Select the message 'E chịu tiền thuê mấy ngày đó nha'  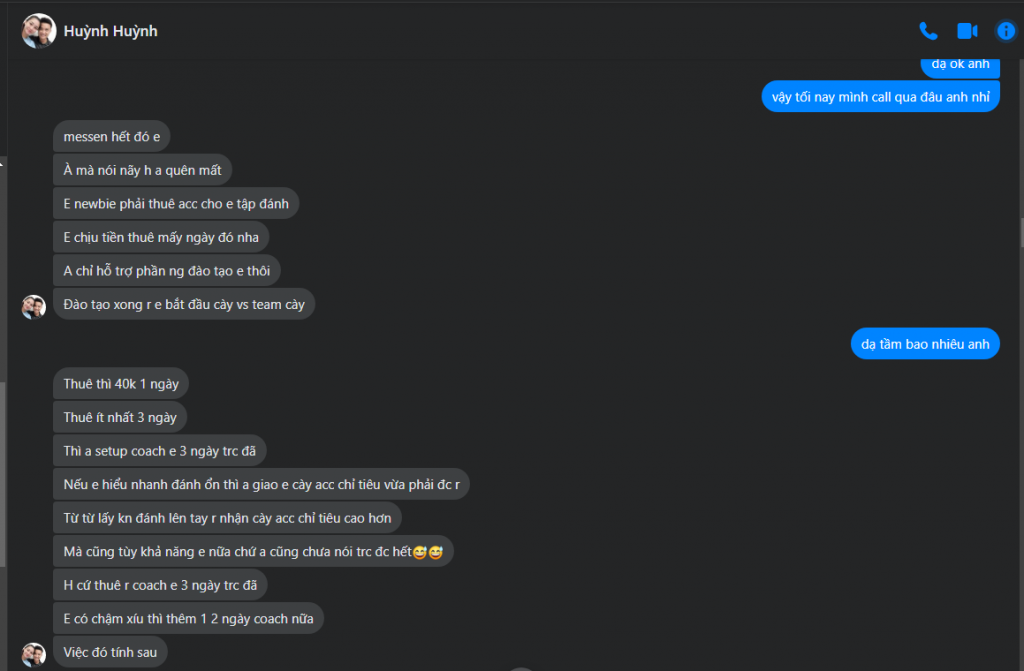161,237
